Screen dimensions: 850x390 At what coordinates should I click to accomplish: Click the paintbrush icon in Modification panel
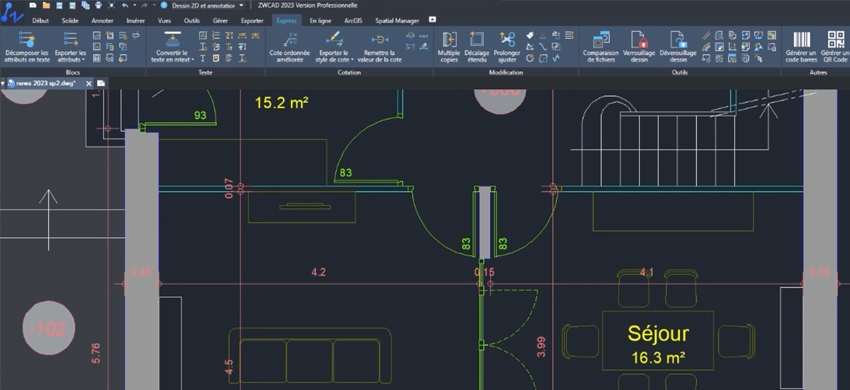530,35
